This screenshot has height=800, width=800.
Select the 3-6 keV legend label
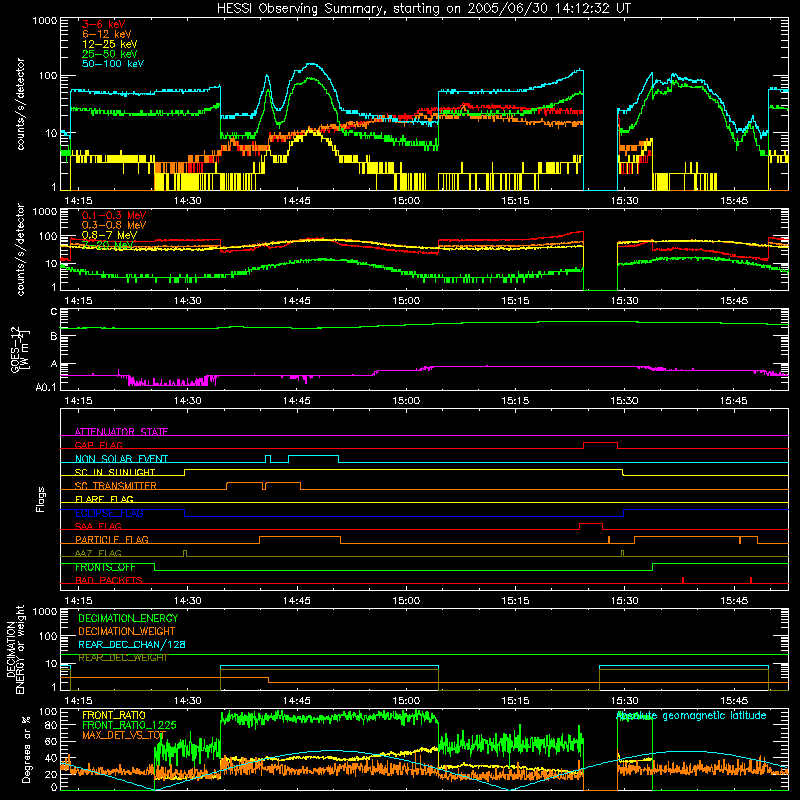(104, 24)
